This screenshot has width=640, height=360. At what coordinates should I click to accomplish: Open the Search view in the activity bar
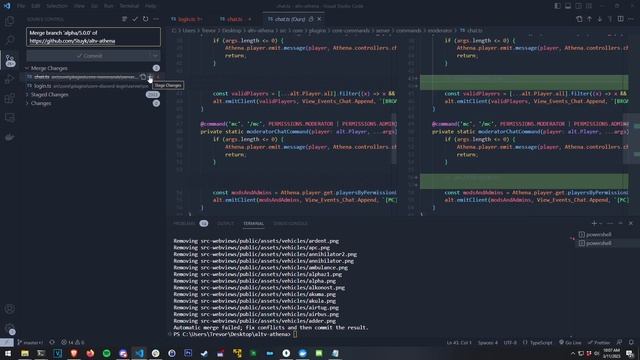click(x=10, y=40)
